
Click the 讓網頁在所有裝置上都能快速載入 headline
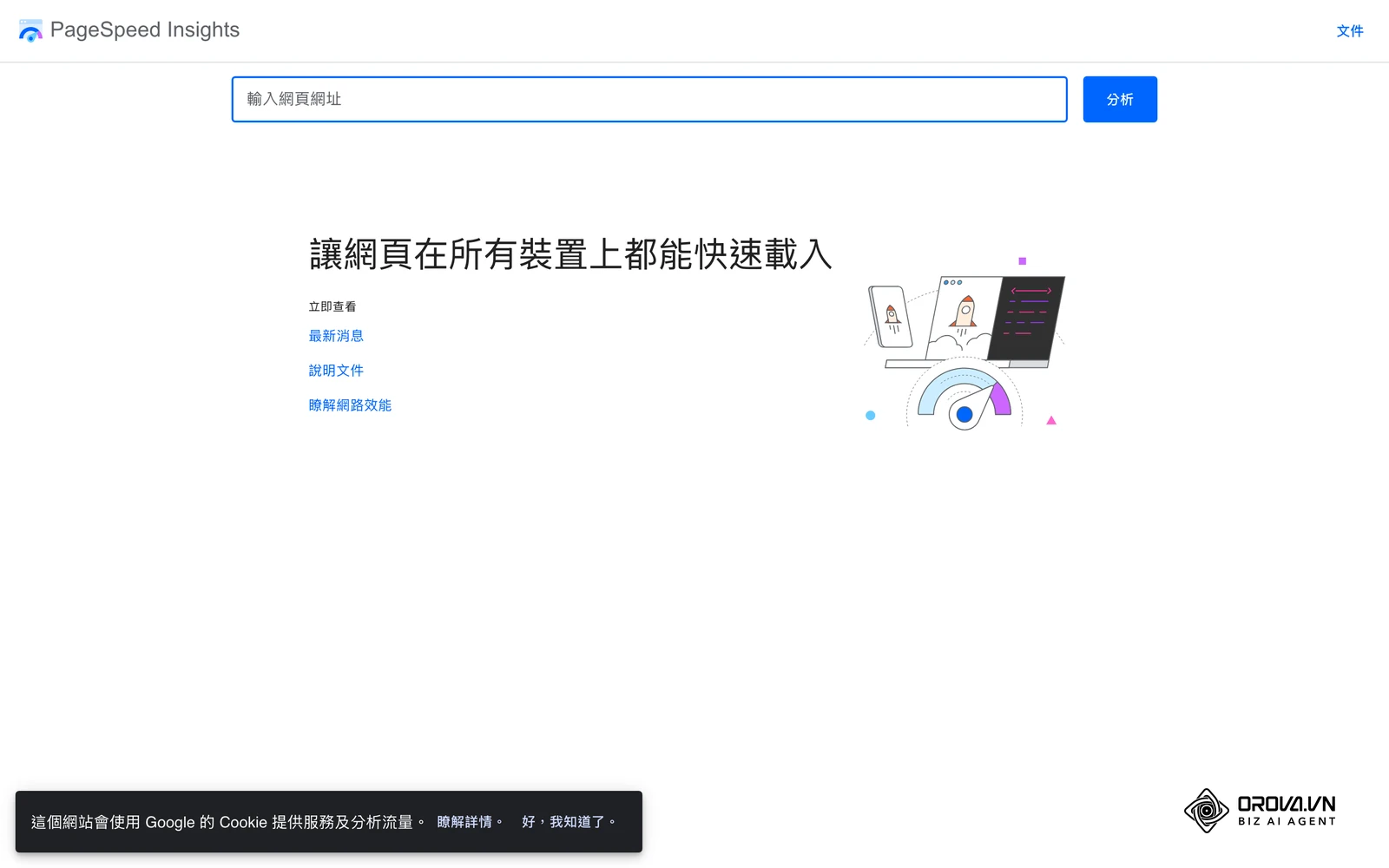(x=571, y=254)
